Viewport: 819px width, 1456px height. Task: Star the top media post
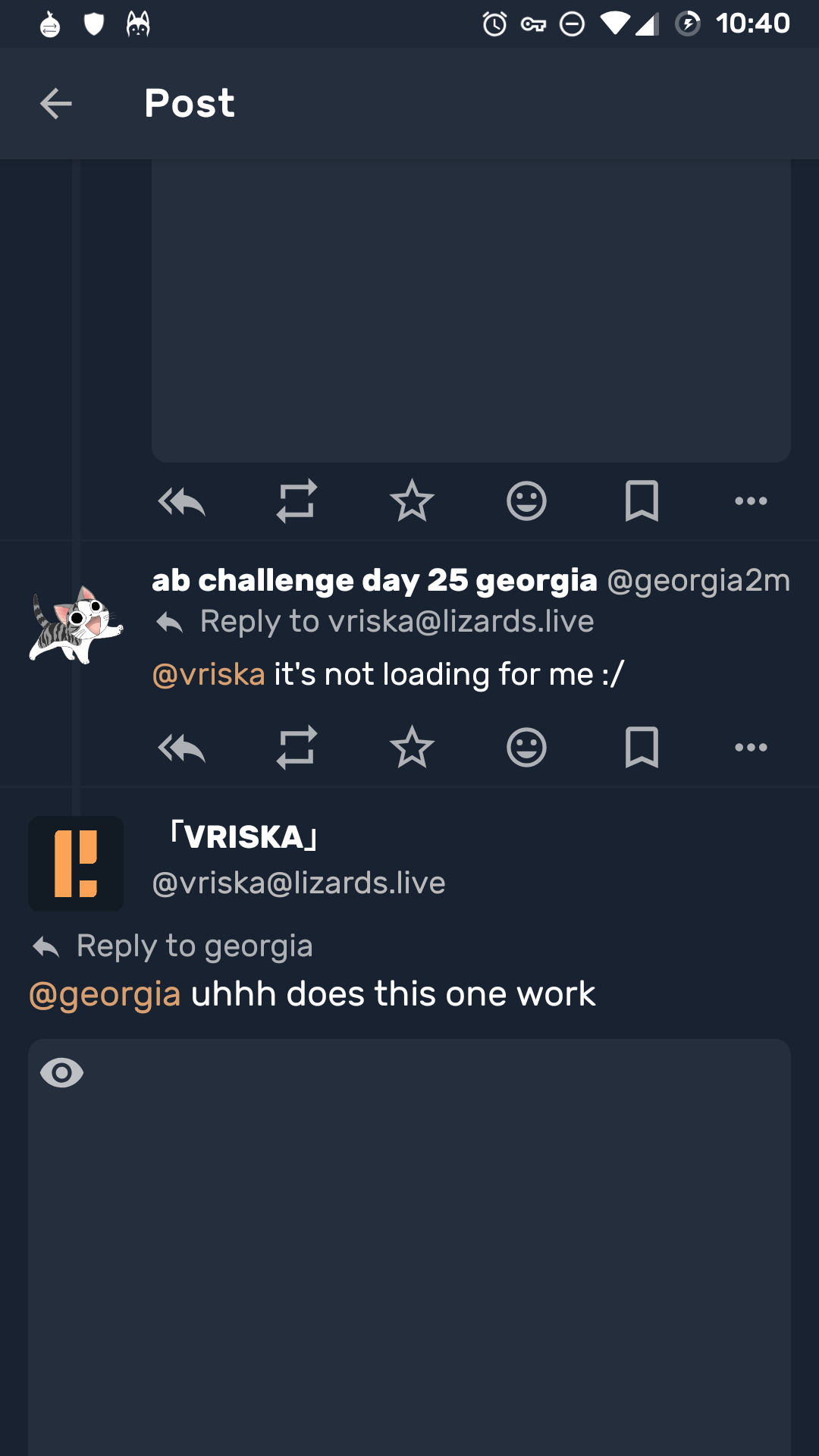coord(412,501)
